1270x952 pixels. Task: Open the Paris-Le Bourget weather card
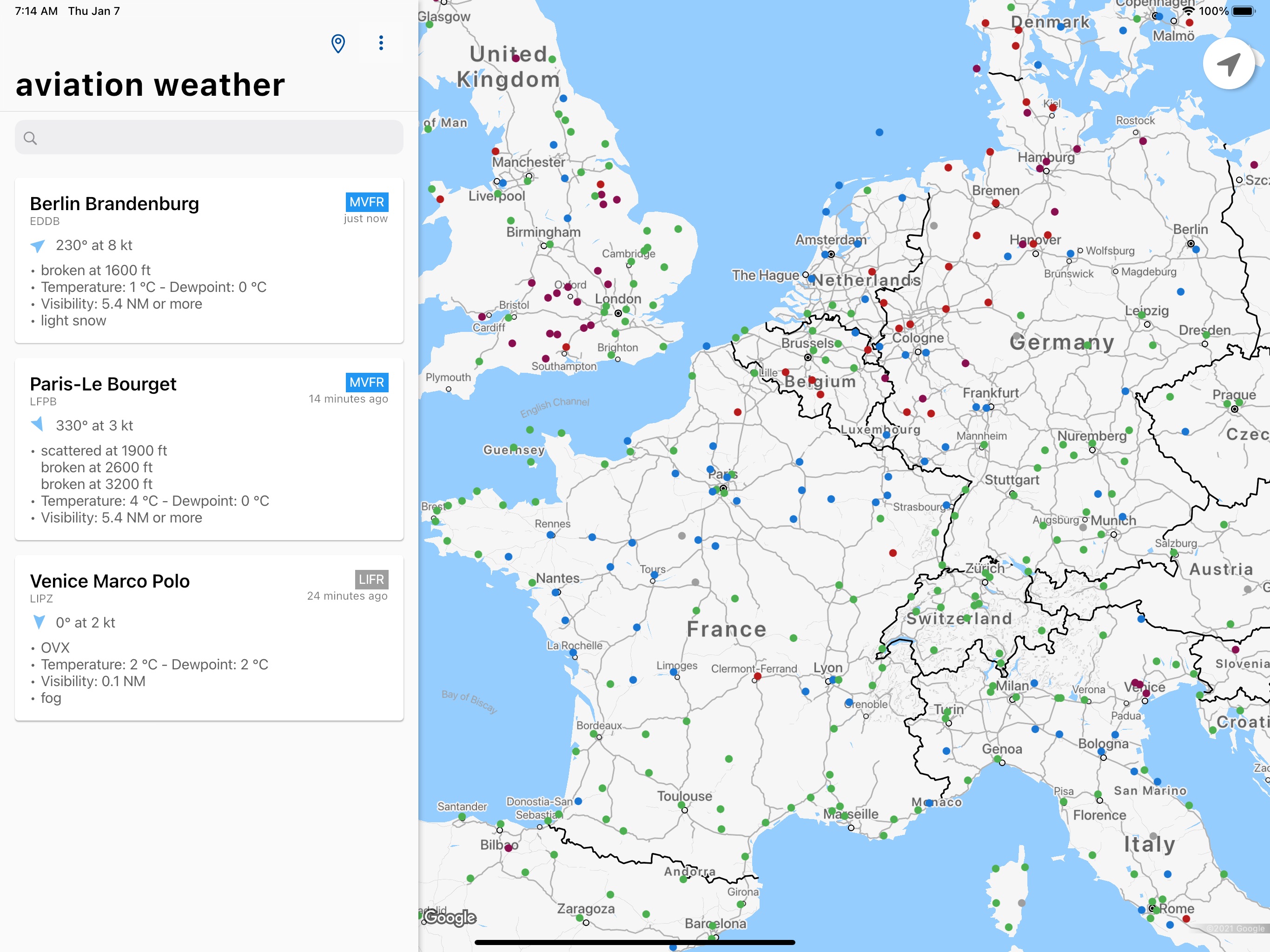[209, 449]
